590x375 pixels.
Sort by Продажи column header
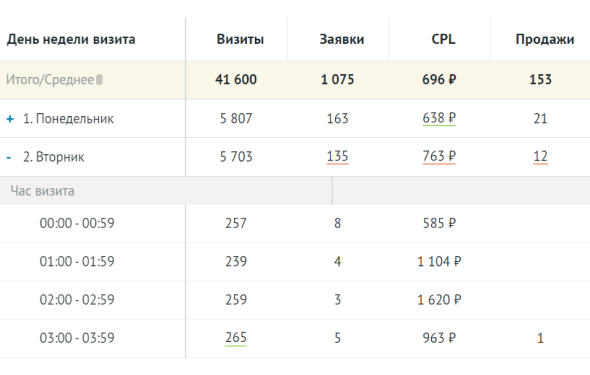click(545, 39)
